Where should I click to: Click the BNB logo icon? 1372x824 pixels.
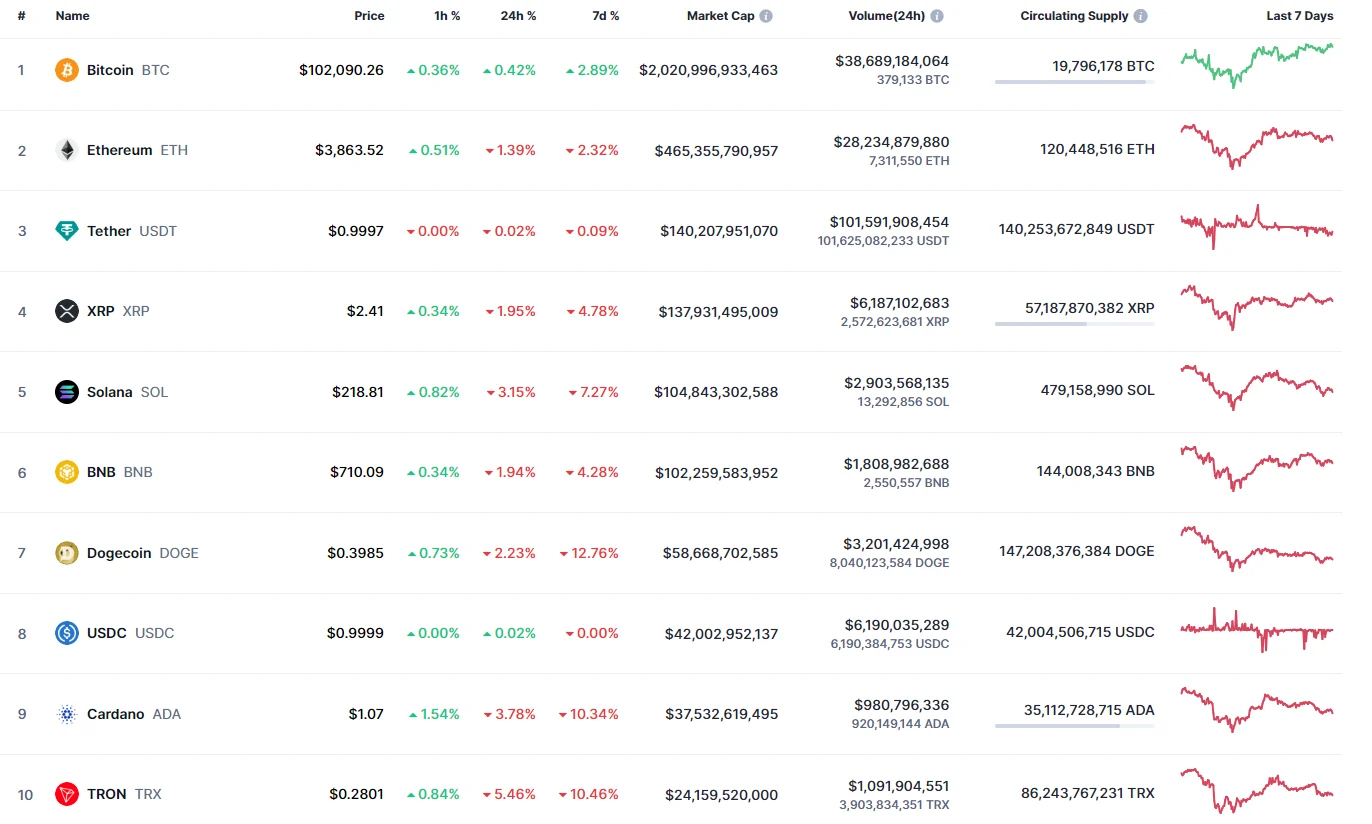point(67,472)
